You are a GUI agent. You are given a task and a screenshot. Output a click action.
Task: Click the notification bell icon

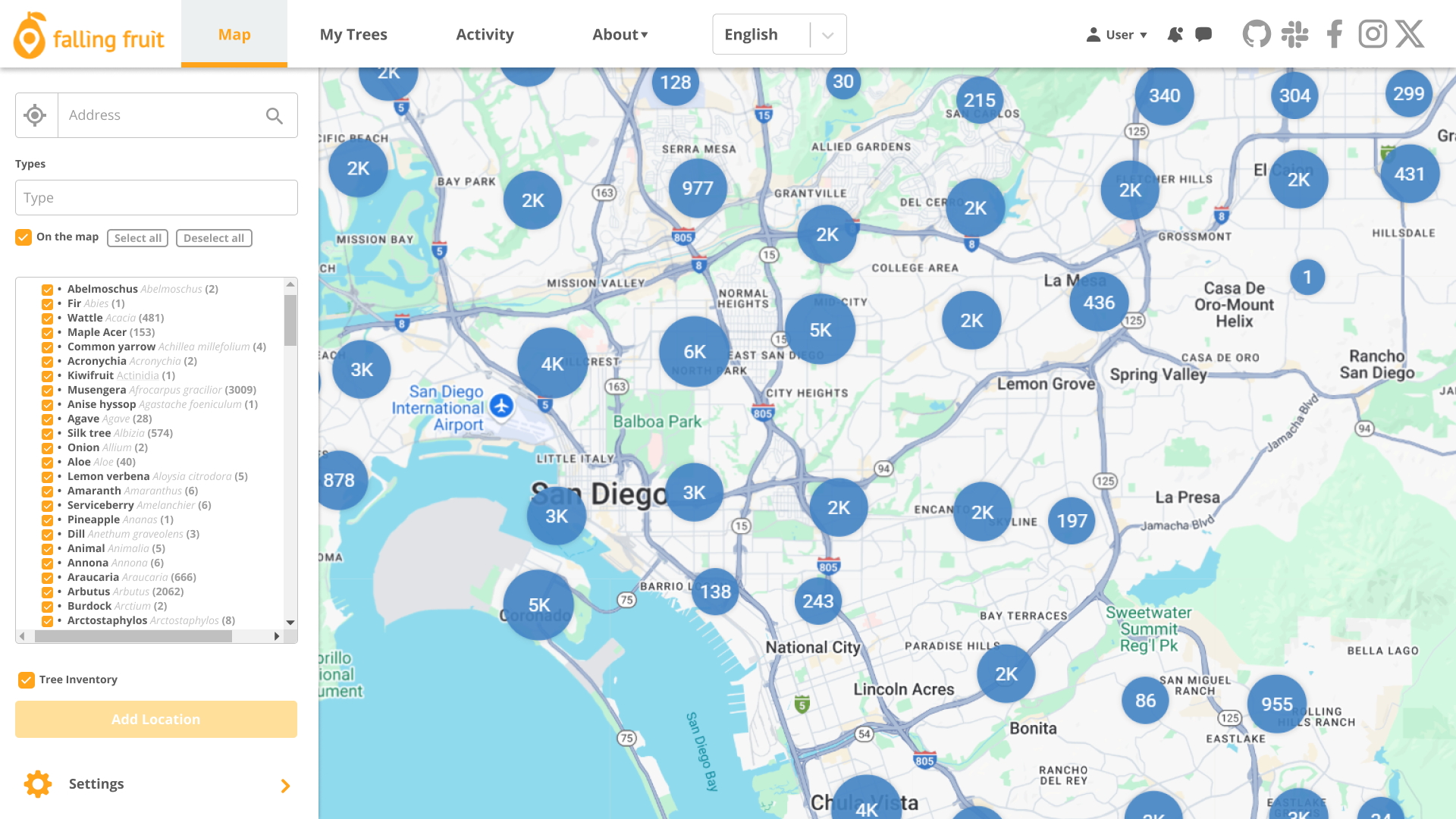(1175, 34)
